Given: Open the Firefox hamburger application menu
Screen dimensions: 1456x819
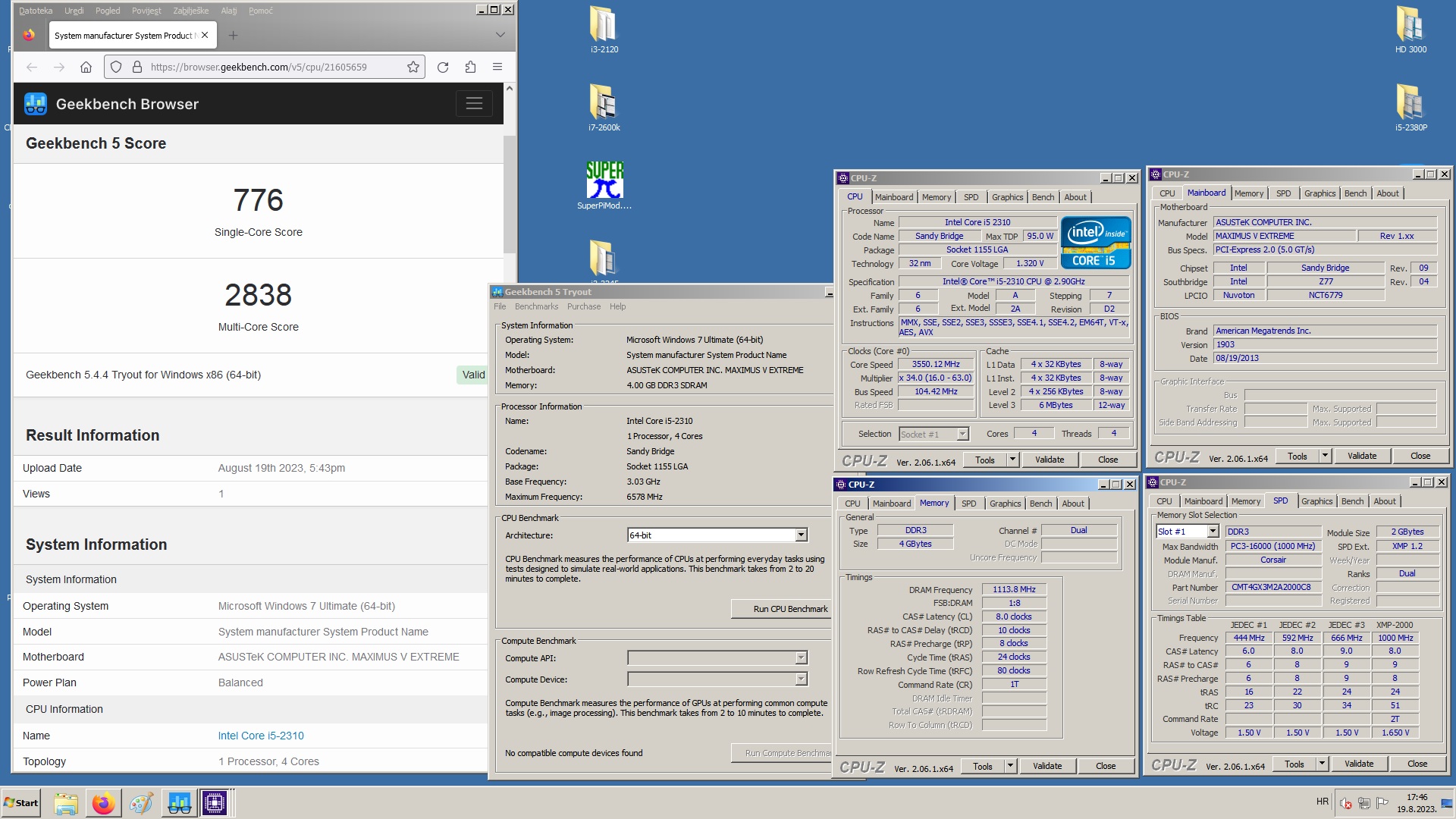Looking at the screenshot, I should tap(497, 67).
